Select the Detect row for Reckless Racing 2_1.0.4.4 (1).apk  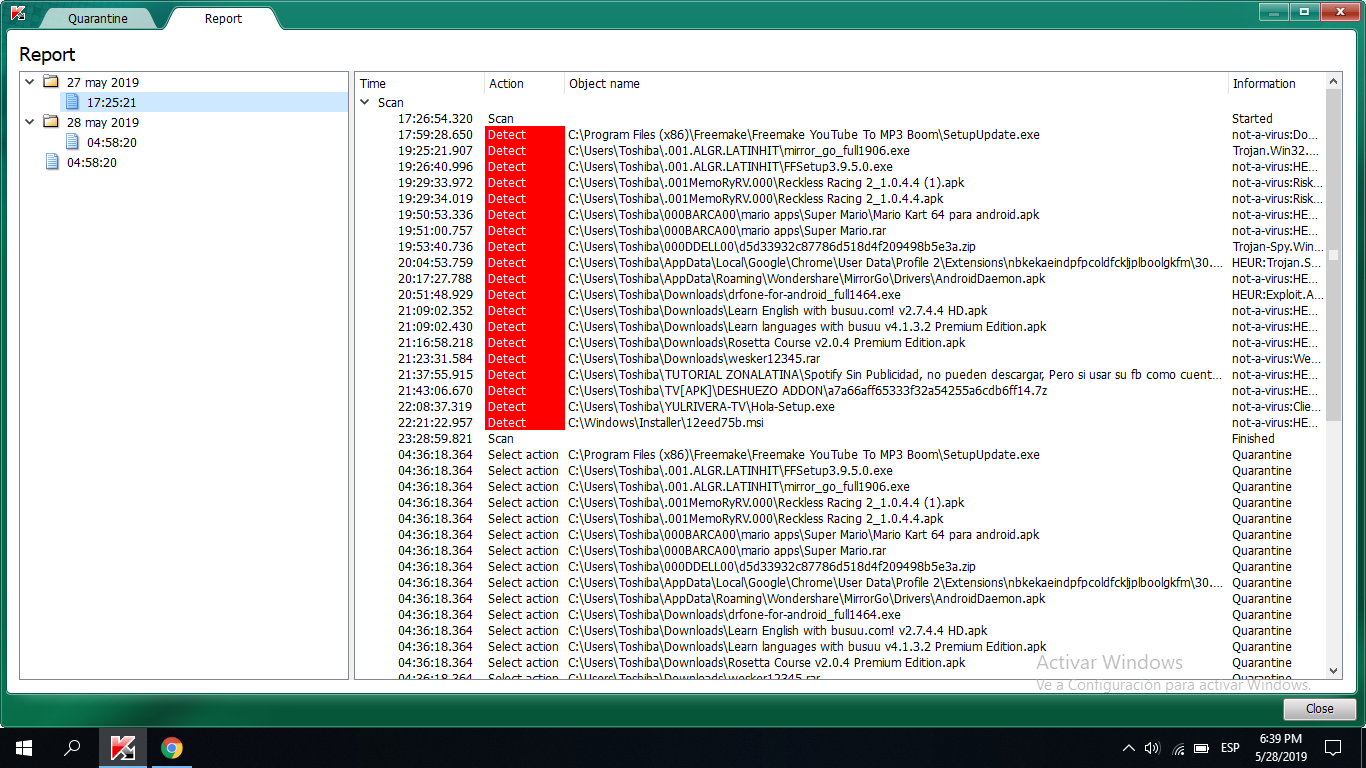(x=842, y=182)
